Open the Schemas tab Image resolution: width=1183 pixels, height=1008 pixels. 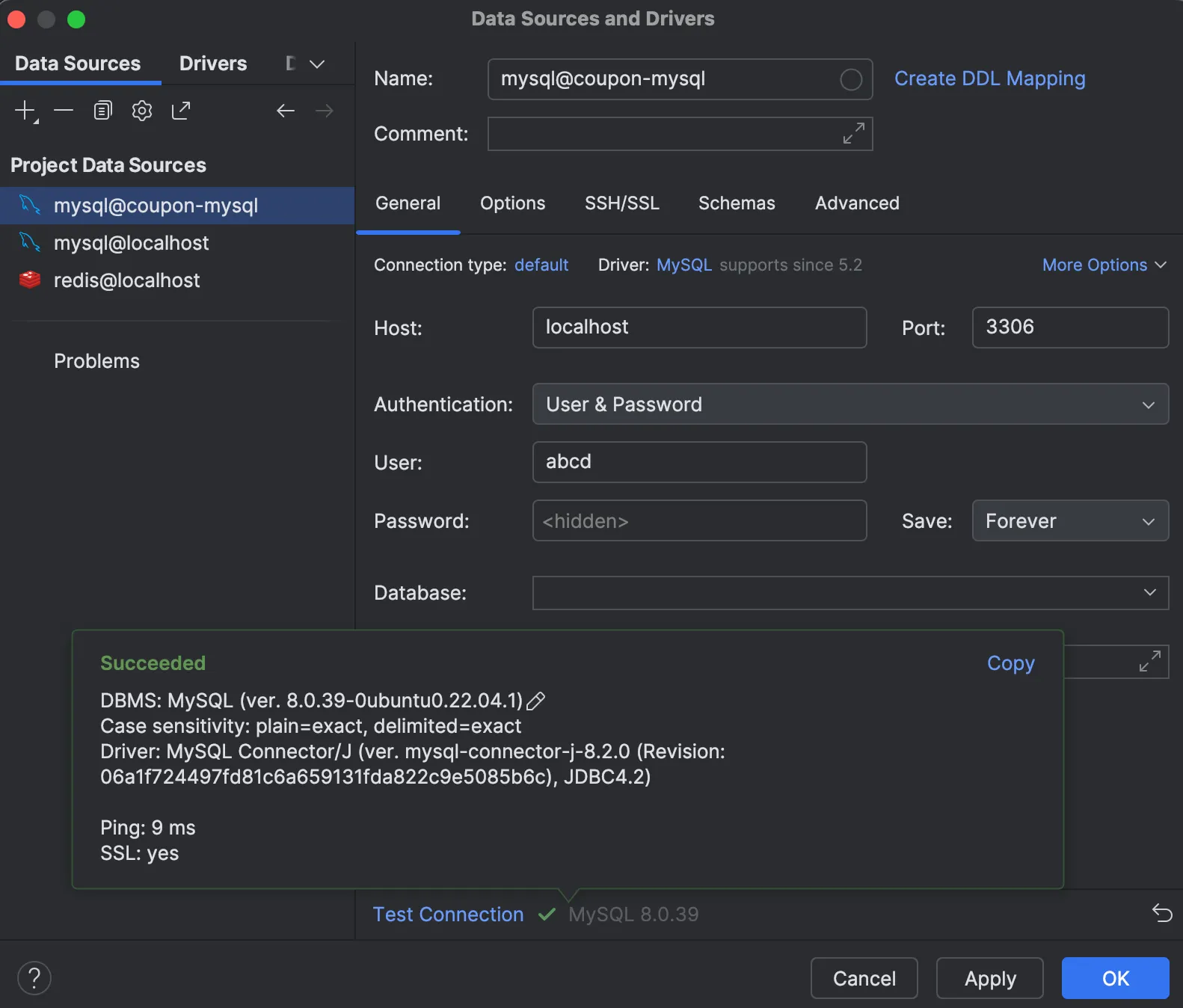[x=736, y=203]
